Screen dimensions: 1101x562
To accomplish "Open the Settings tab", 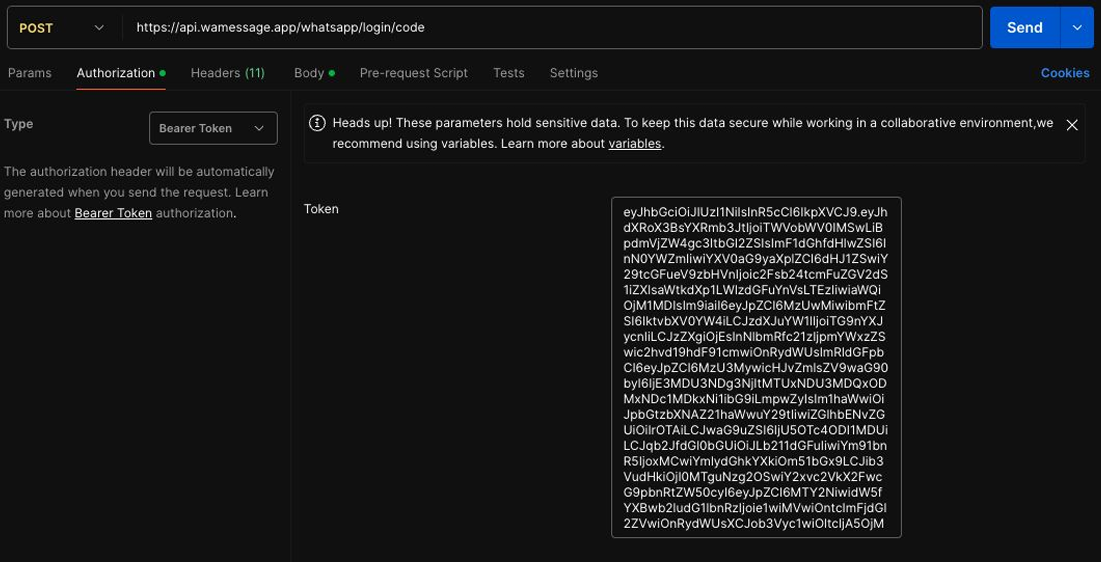I will pyautogui.click(x=574, y=73).
